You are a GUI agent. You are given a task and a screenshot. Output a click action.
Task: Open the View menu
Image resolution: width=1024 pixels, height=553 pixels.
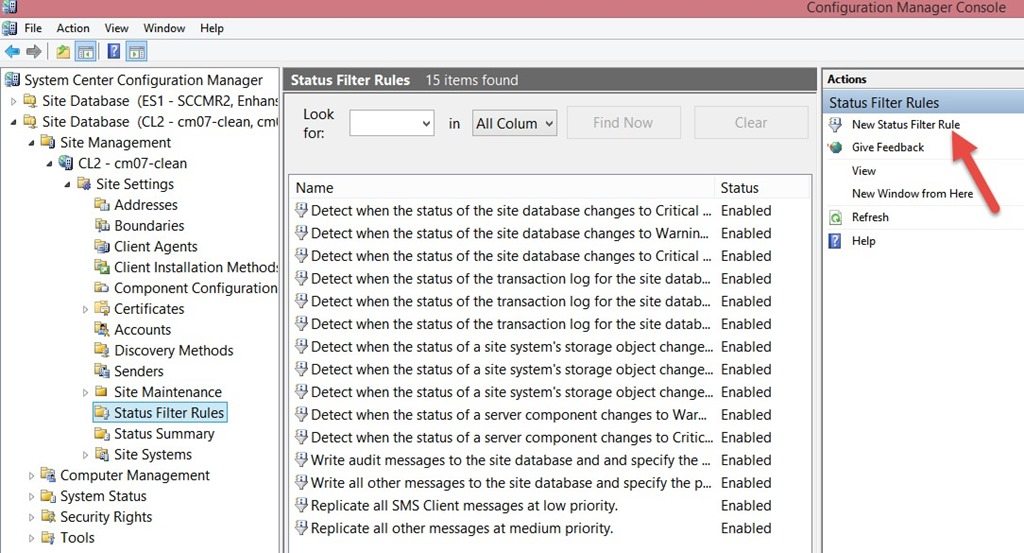tap(116, 28)
